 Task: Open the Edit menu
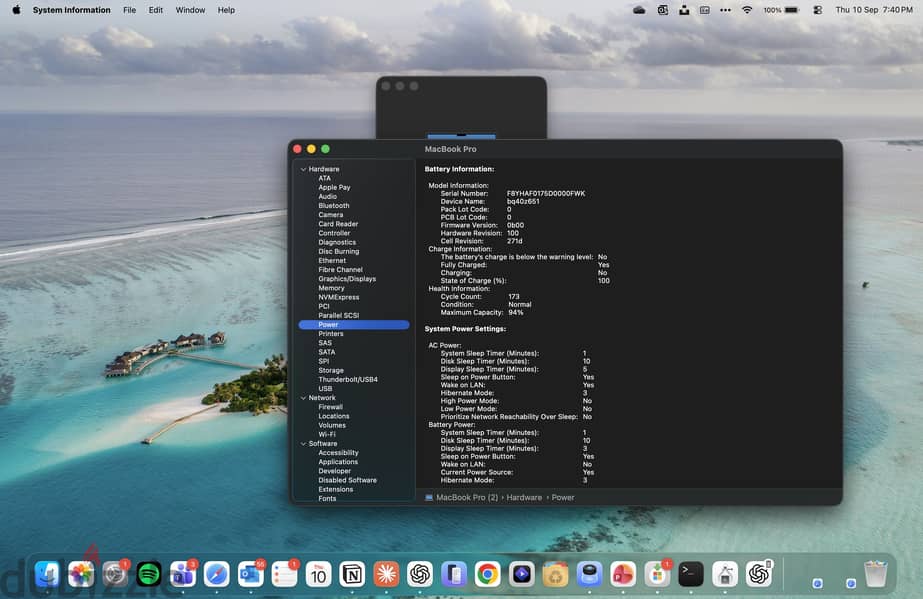(x=155, y=10)
